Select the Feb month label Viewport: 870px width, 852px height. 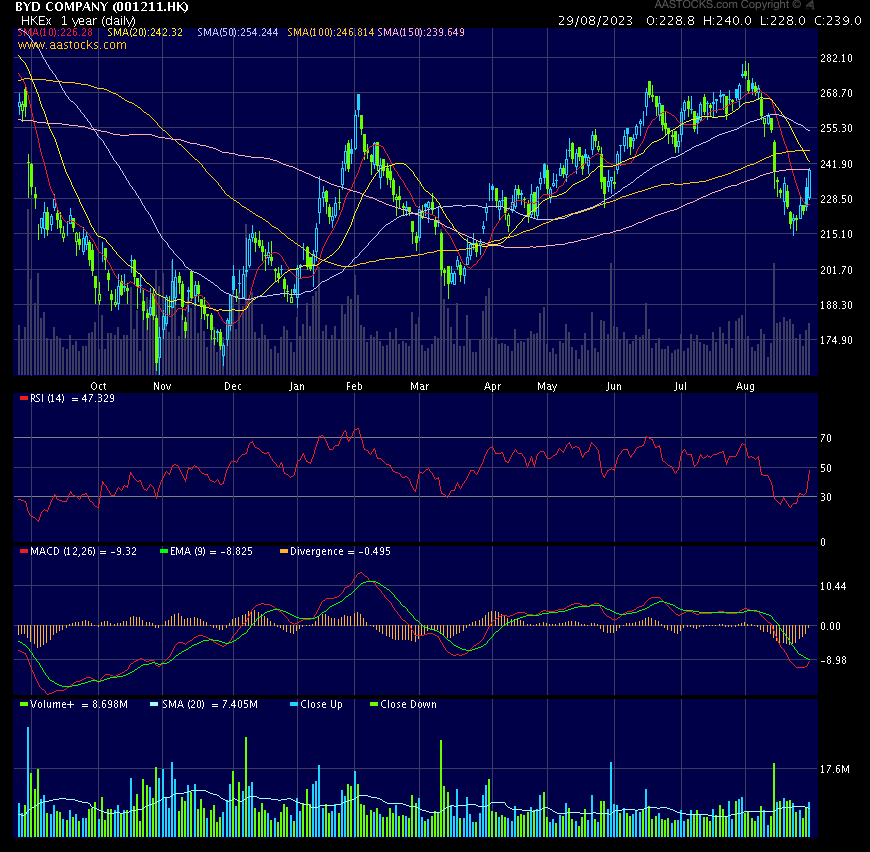click(x=354, y=386)
